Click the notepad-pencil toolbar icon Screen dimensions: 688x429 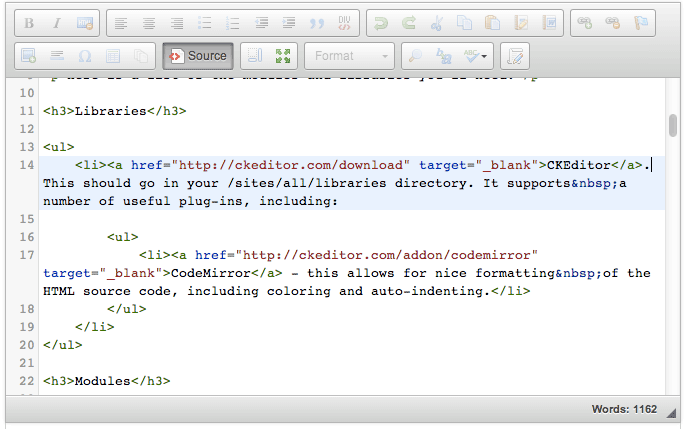point(515,56)
